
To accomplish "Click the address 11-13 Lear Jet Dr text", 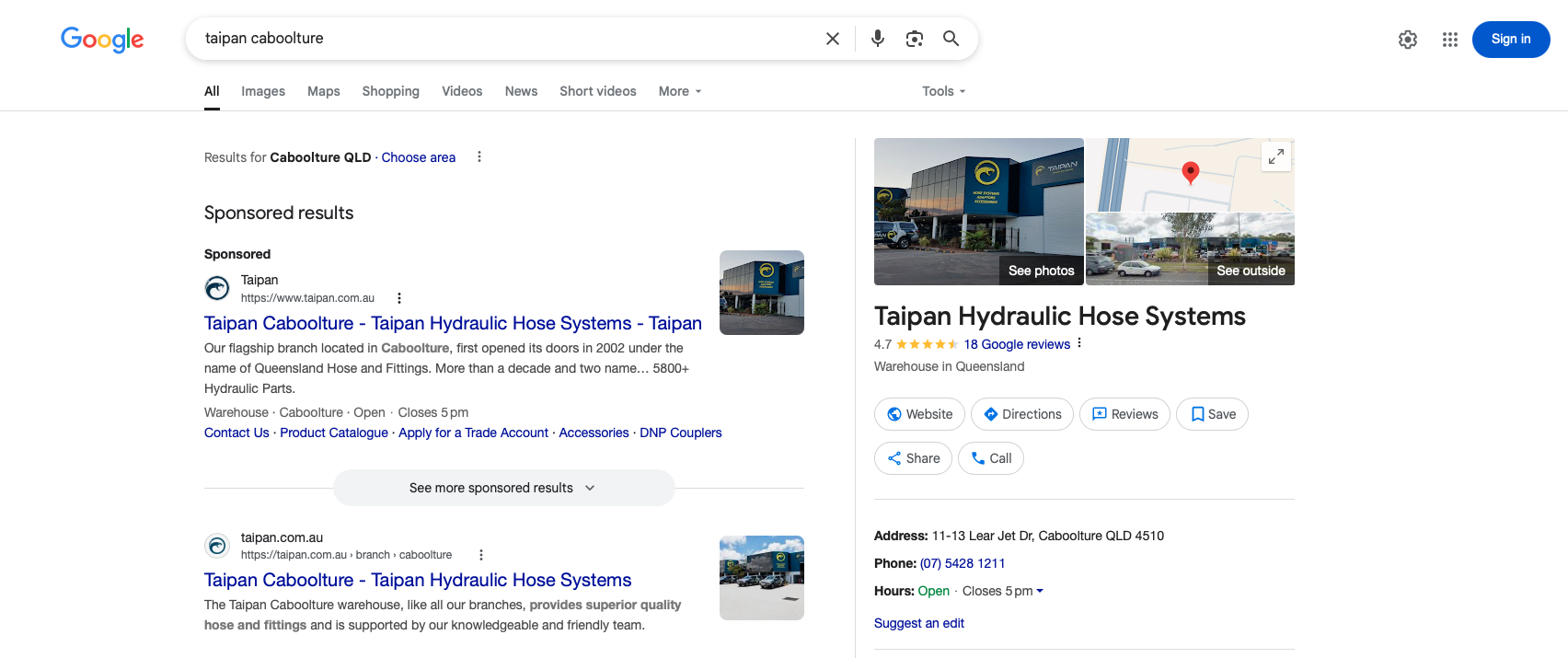I will [1048, 536].
